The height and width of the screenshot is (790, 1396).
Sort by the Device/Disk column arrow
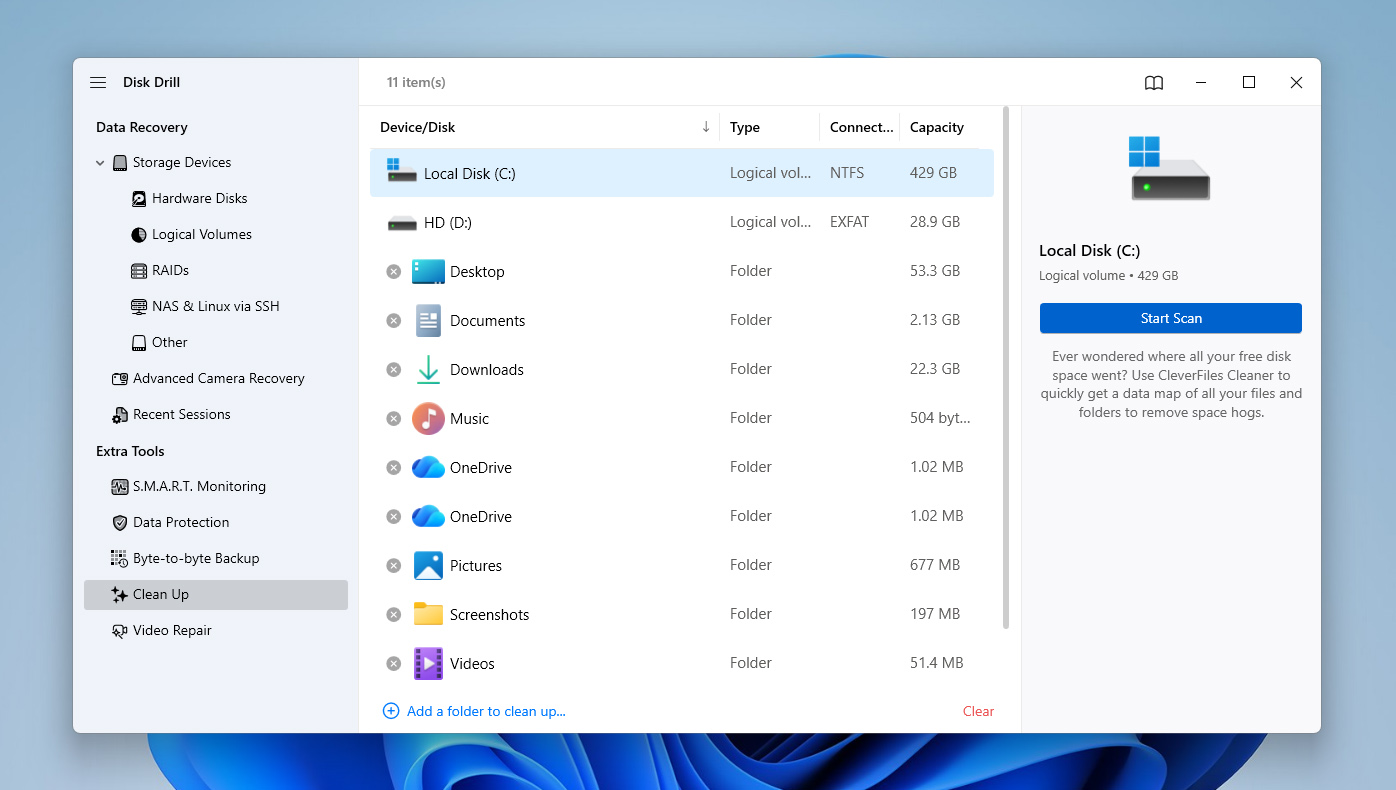[706, 127]
